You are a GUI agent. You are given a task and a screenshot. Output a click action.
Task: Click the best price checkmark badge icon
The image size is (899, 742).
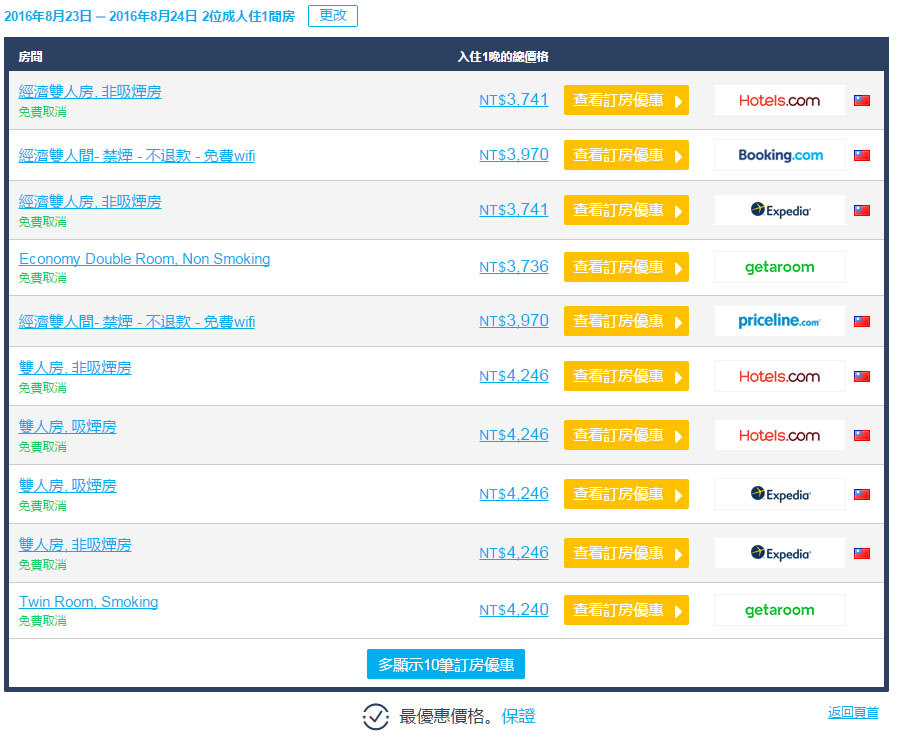pos(375,716)
